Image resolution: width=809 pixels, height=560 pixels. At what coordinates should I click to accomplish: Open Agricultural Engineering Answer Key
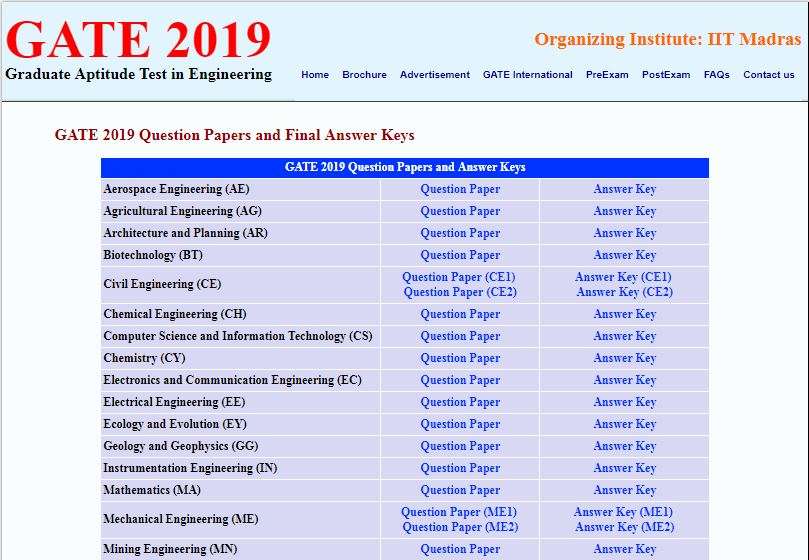pyautogui.click(x=624, y=211)
